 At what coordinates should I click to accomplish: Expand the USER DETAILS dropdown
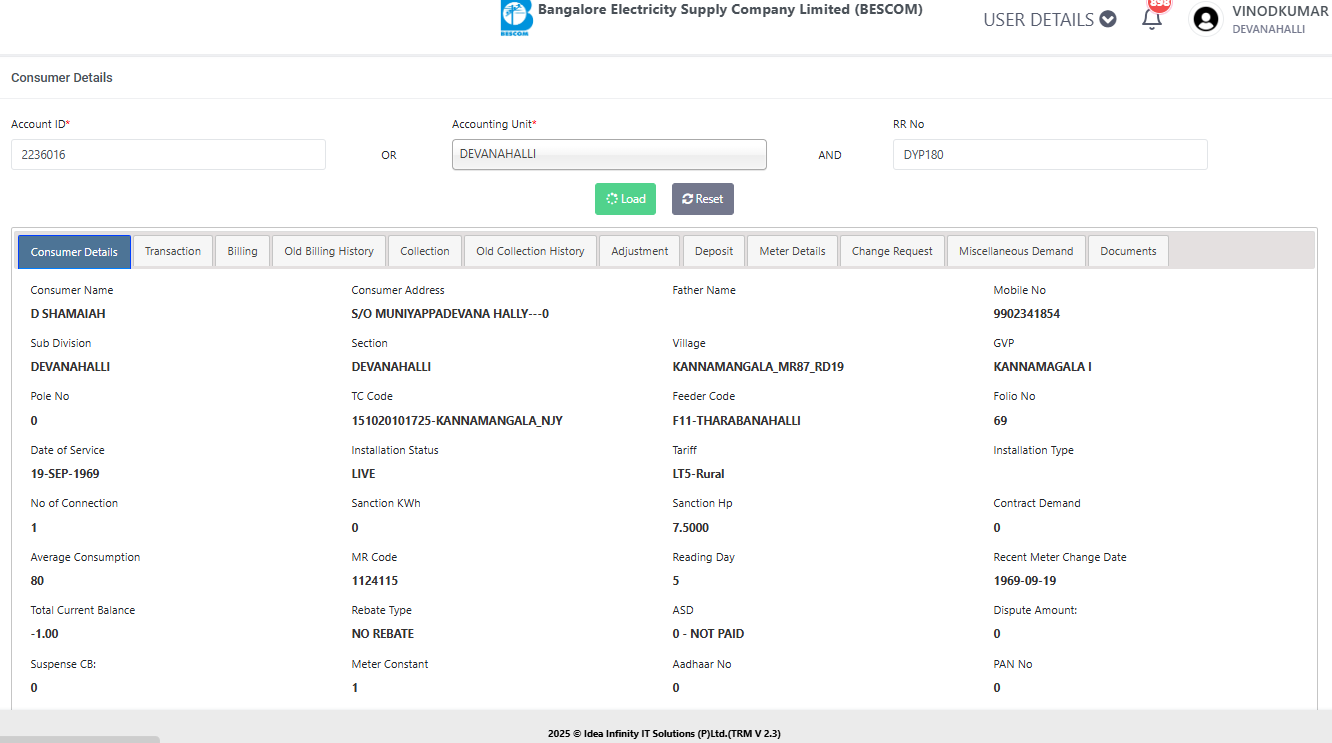(x=1049, y=19)
